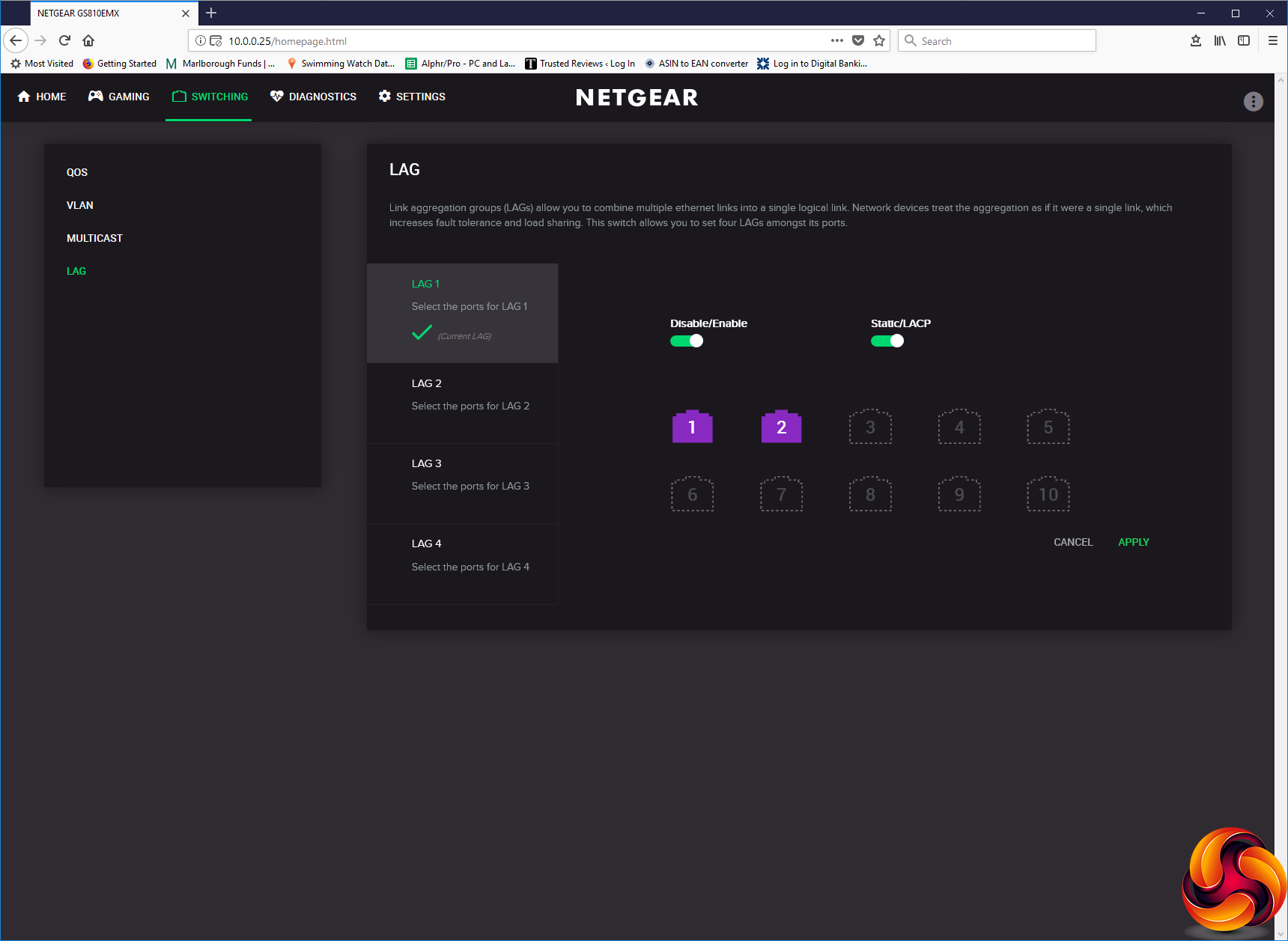Cancel the LAG changes
The width and height of the screenshot is (1288, 941).
(1073, 542)
